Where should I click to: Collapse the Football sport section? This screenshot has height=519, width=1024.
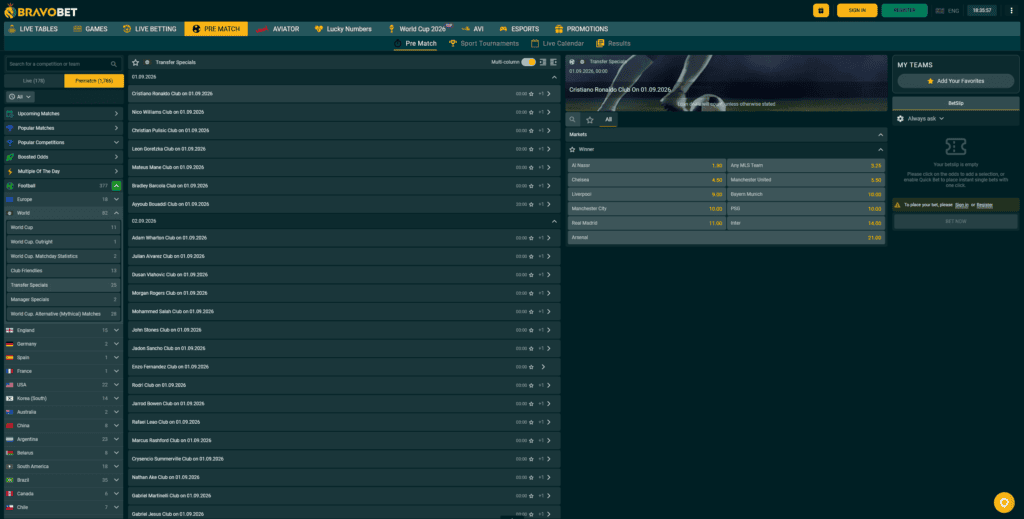pos(116,186)
